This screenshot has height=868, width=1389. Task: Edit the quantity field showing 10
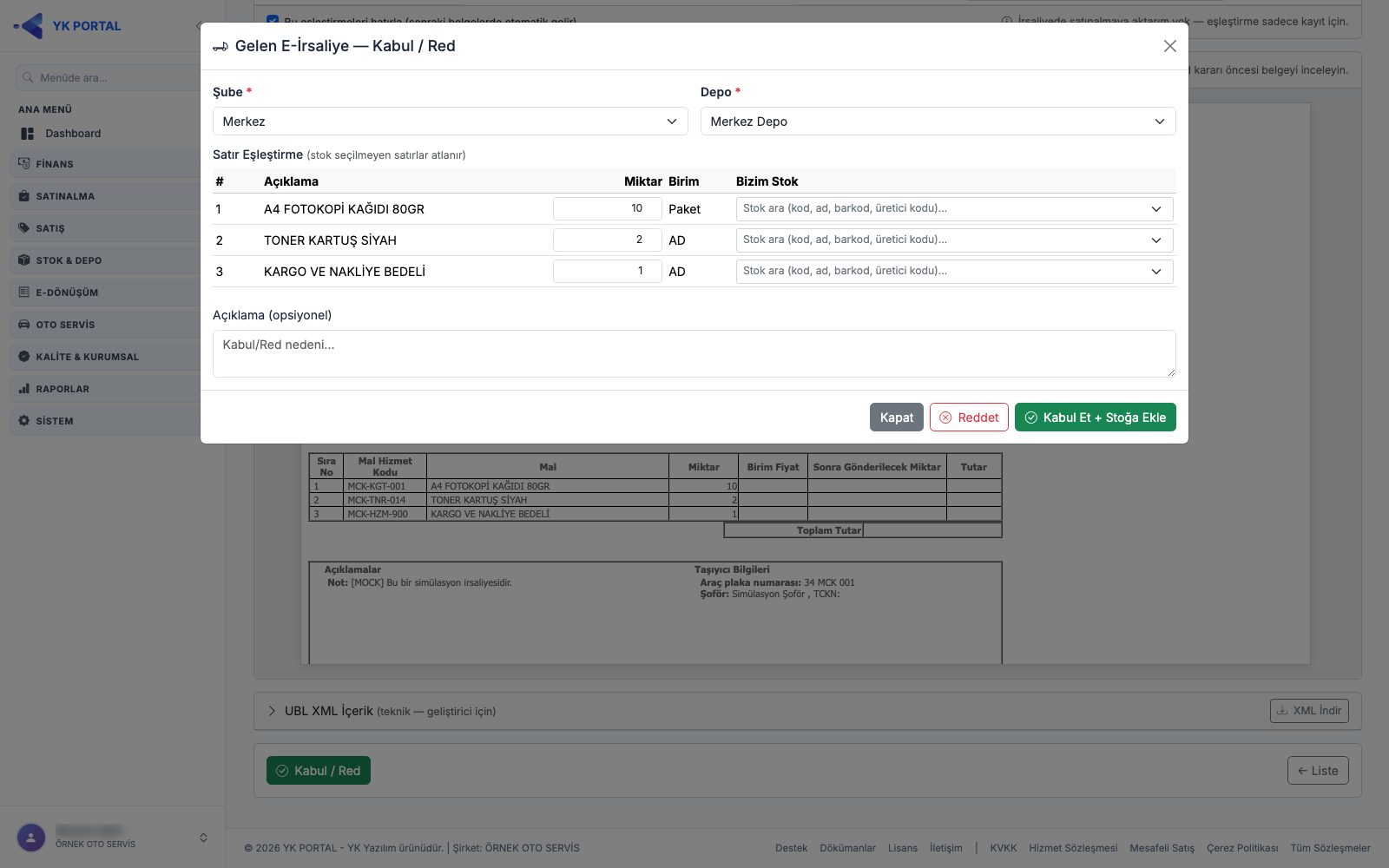[607, 209]
